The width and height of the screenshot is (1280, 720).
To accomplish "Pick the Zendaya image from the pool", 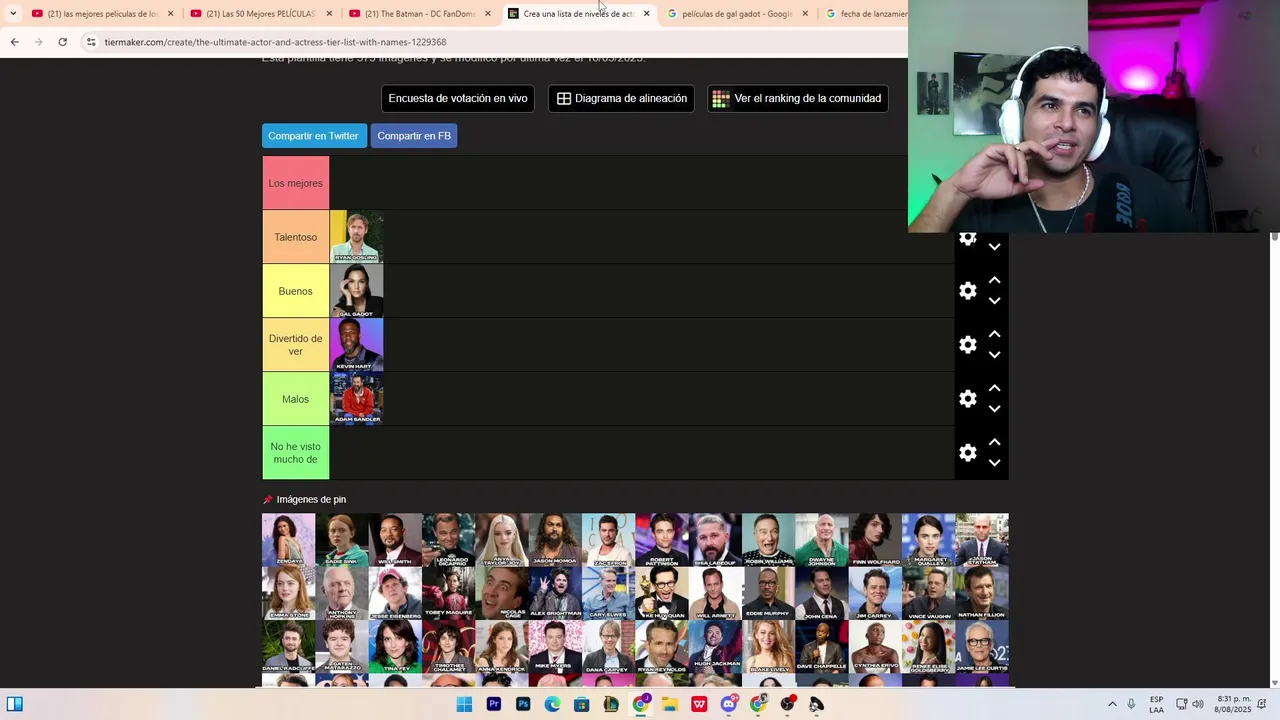I will pyautogui.click(x=289, y=540).
